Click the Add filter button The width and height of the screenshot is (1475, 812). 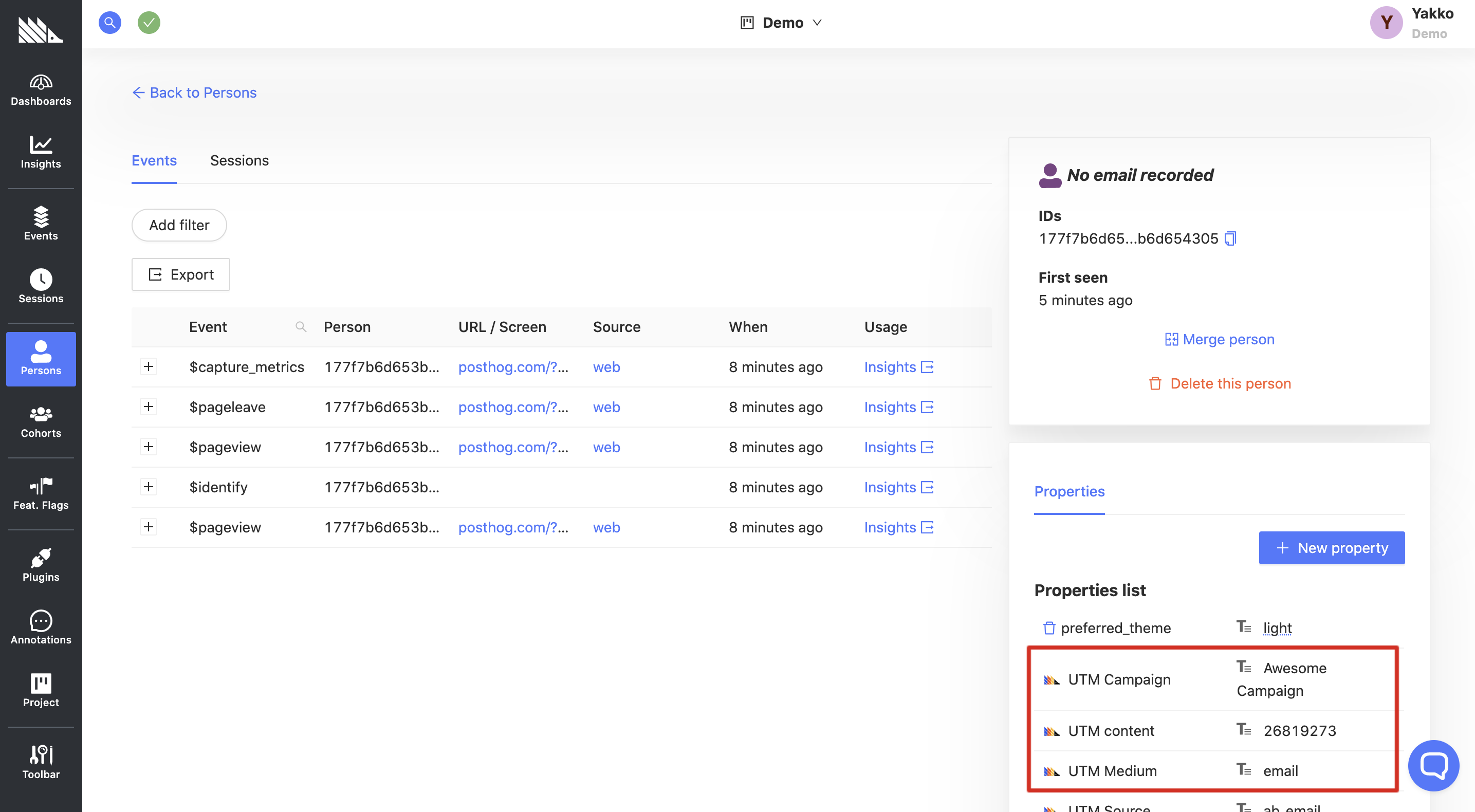[179, 225]
